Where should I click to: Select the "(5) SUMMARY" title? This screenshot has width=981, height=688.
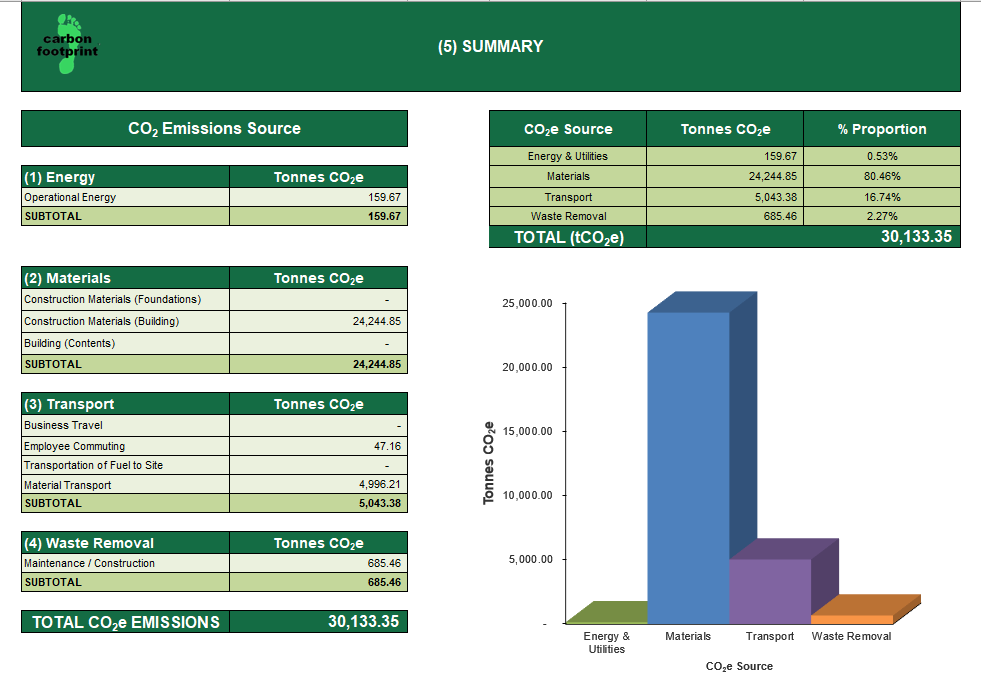(490, 46)
